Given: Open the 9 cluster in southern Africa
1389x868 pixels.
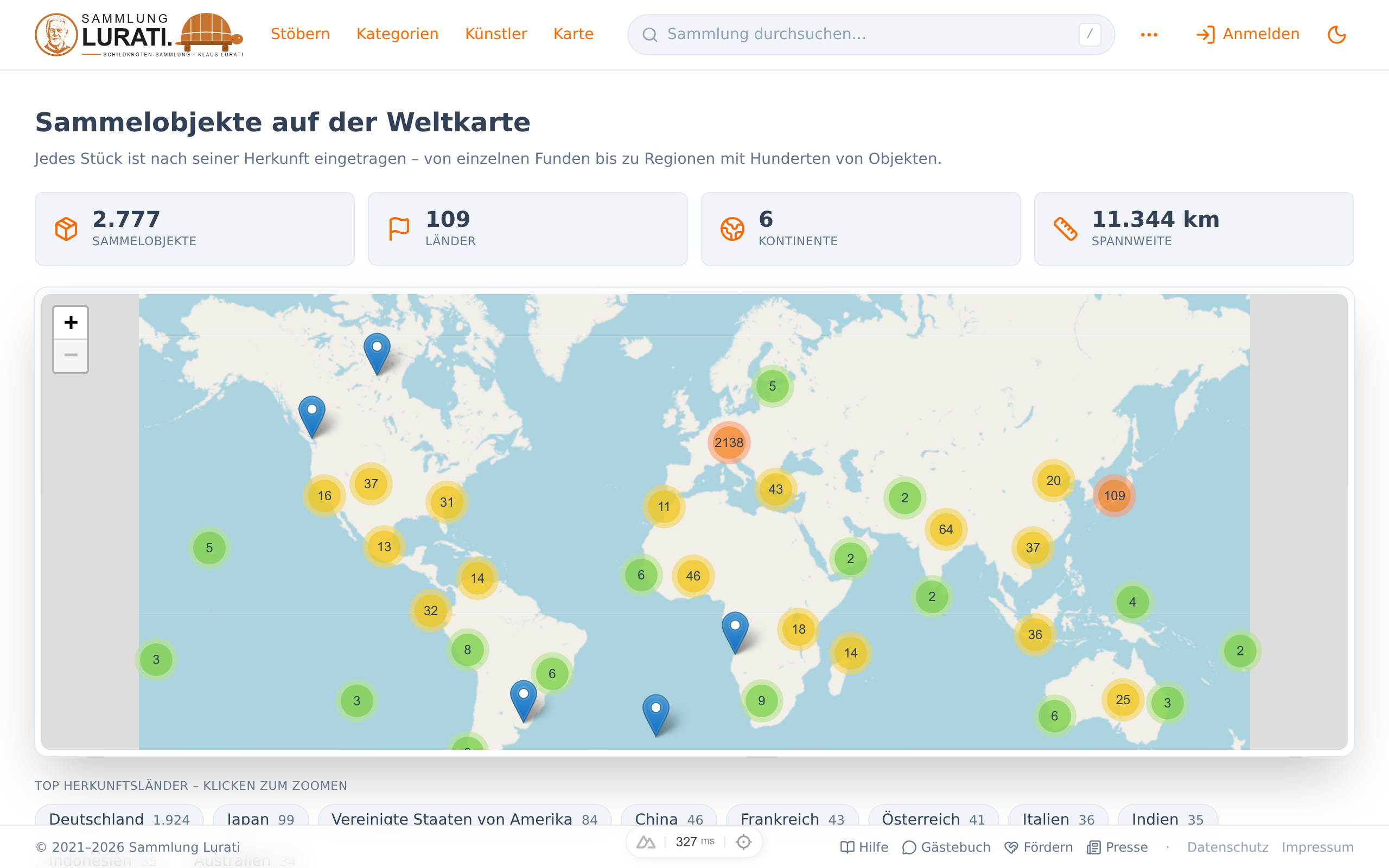Looking at the screenshot, I should [x=761, y=701].
